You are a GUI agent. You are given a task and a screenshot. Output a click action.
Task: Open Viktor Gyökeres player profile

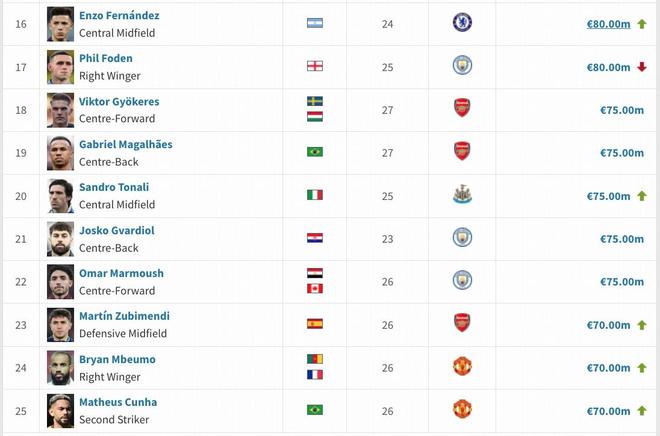click(119, 102)
